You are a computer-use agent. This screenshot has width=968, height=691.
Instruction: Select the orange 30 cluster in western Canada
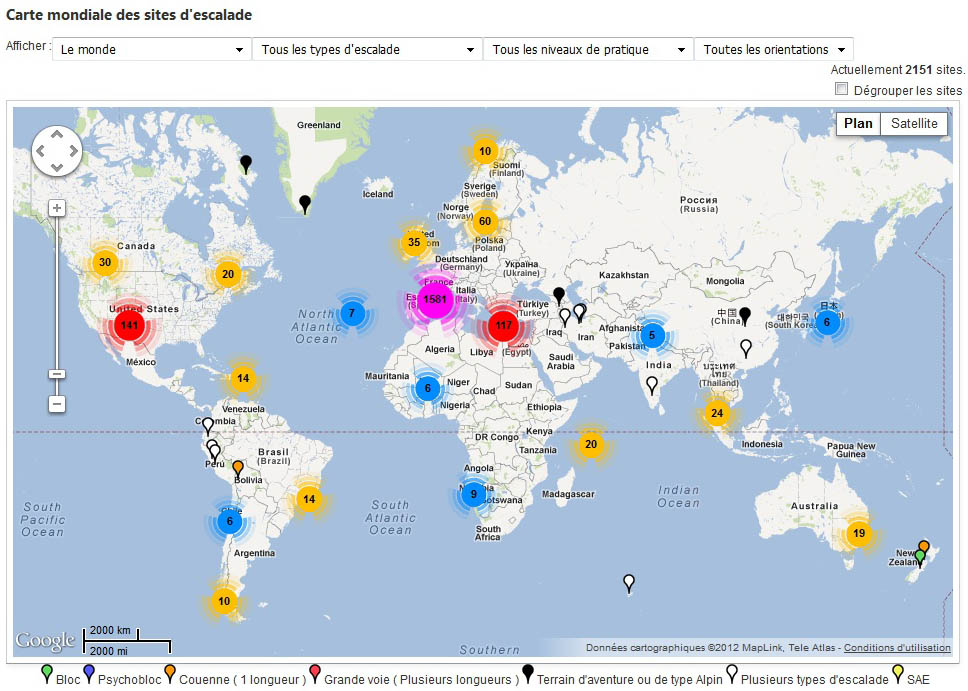point(105,262)
